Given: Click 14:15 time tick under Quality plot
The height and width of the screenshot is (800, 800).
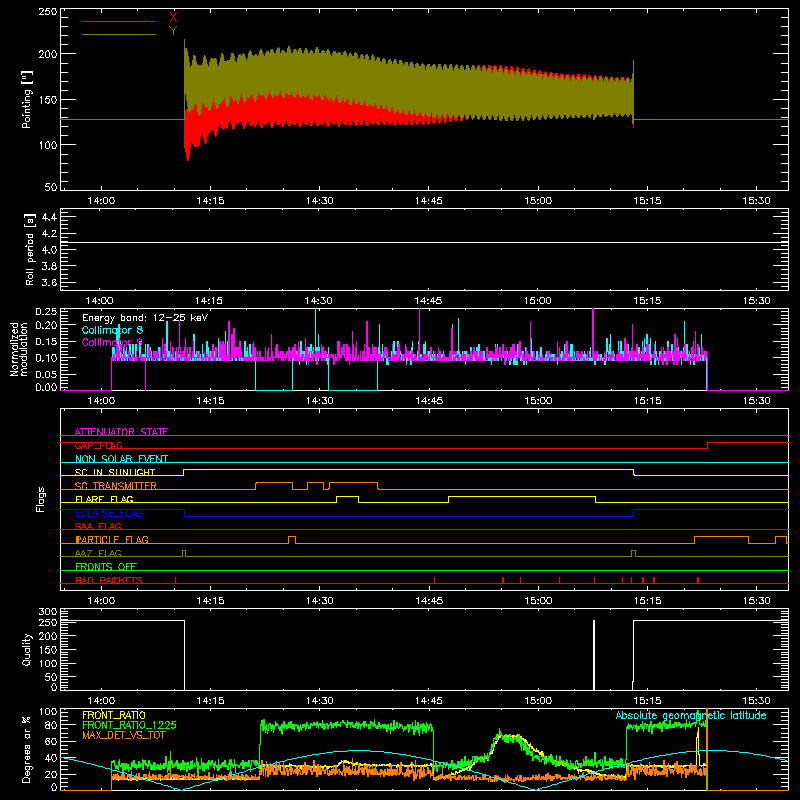Looking at the screenshot, I should (210, 701).
